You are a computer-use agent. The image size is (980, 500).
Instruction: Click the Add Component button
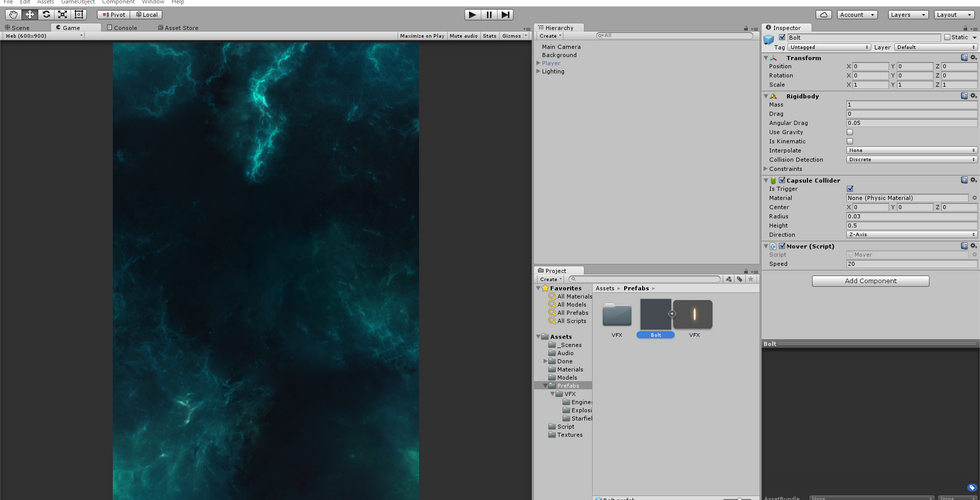870,281
